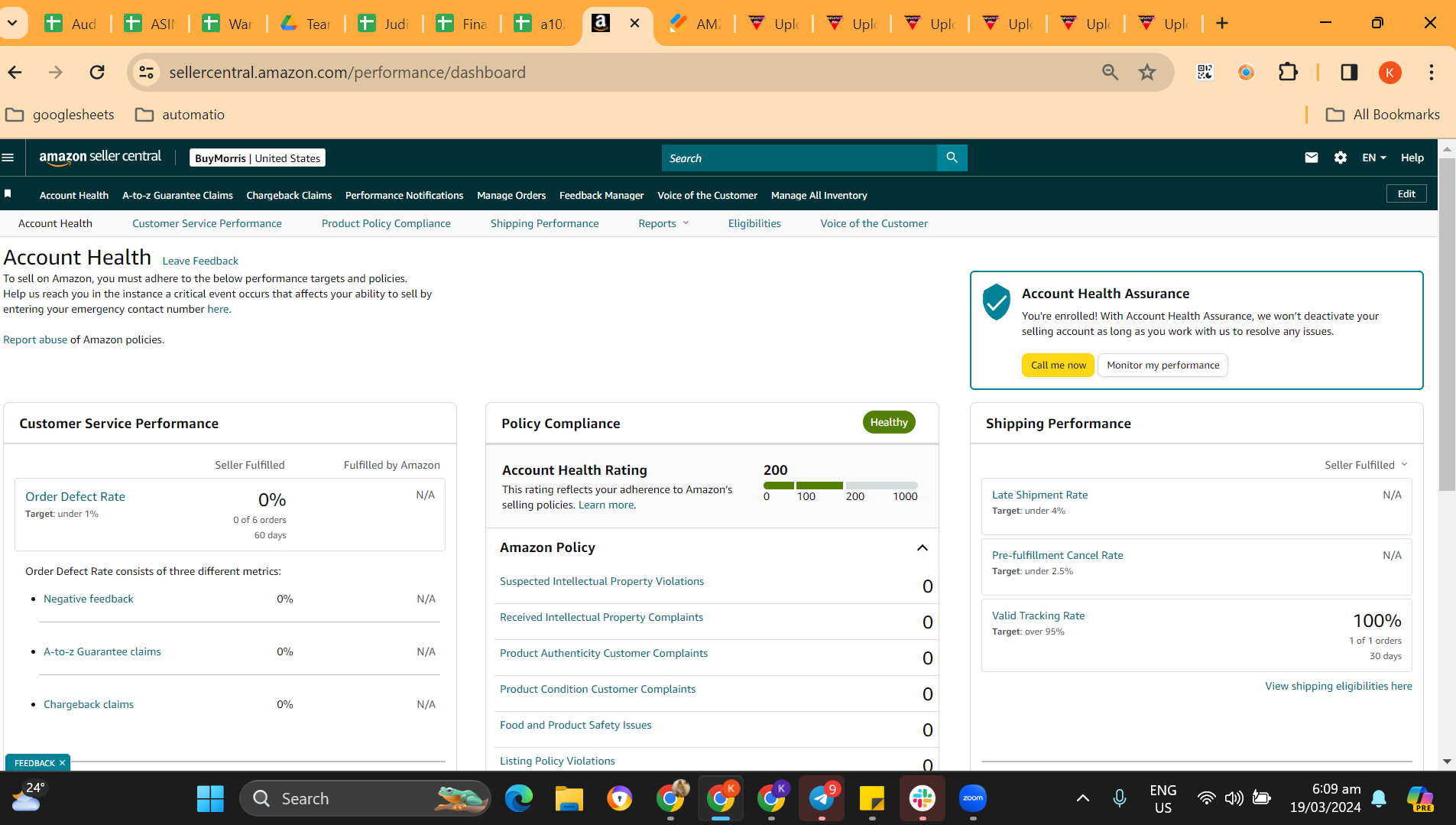The width and height of the screenshot is (1456, 825).
Task: Open File Explorer from the taskbar
Action: [569, 798]
